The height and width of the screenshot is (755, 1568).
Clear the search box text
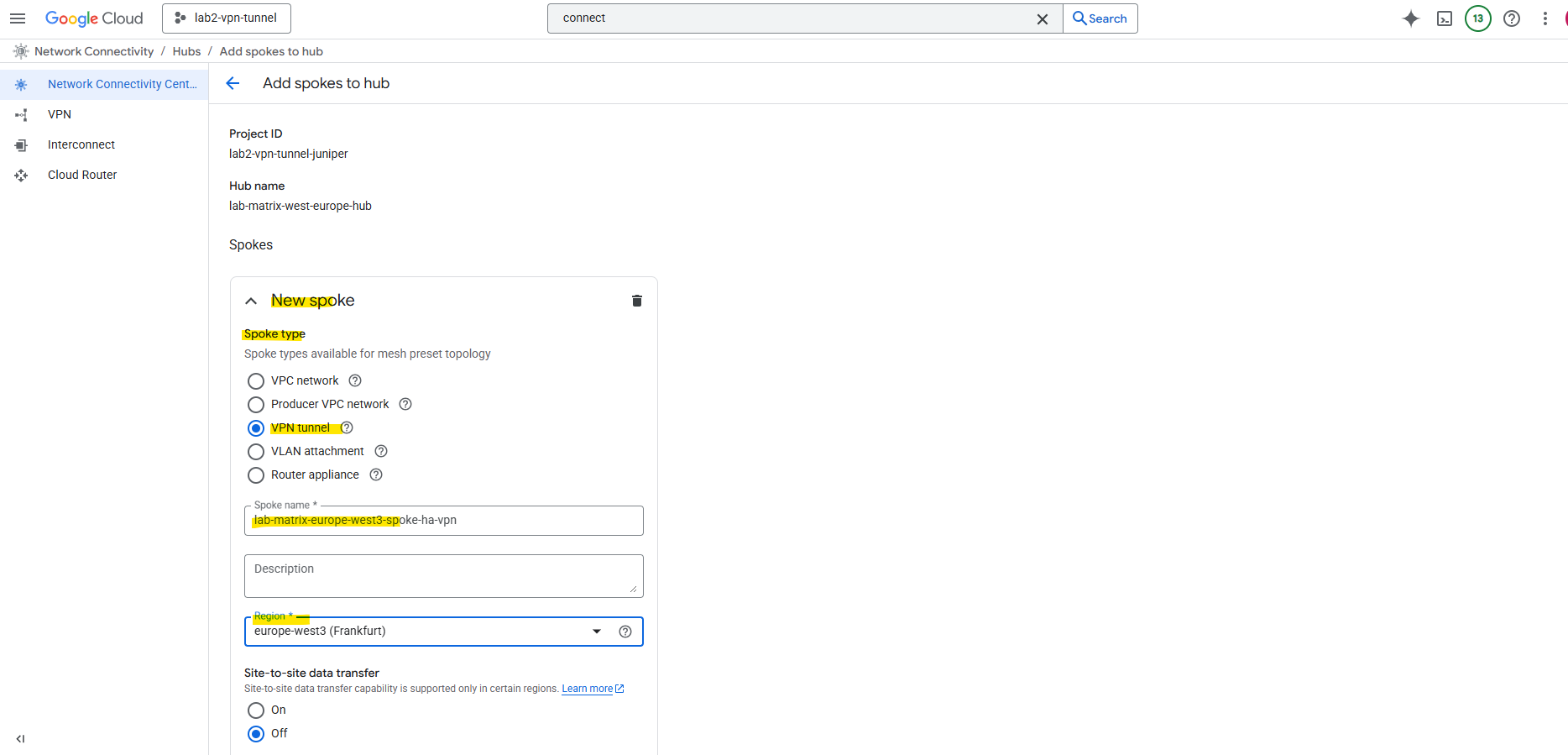click(1043, 18)
